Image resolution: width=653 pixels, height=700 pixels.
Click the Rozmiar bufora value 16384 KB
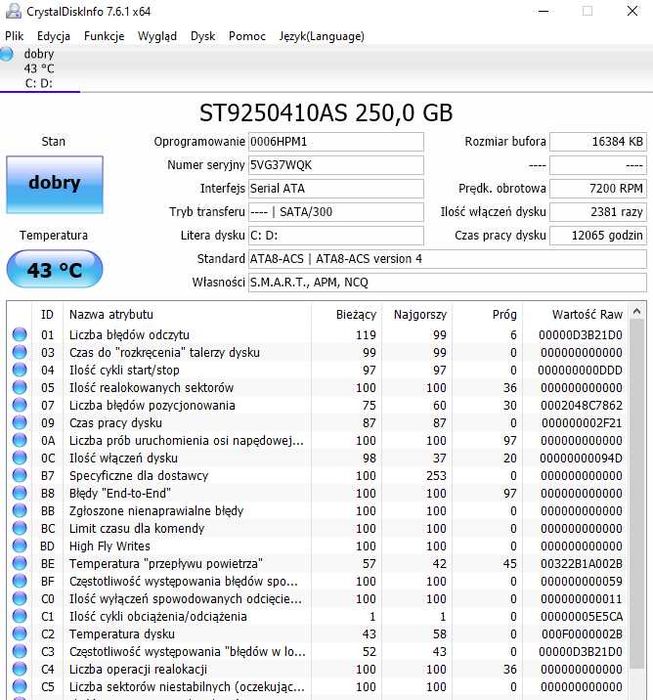tap(598, 142)
